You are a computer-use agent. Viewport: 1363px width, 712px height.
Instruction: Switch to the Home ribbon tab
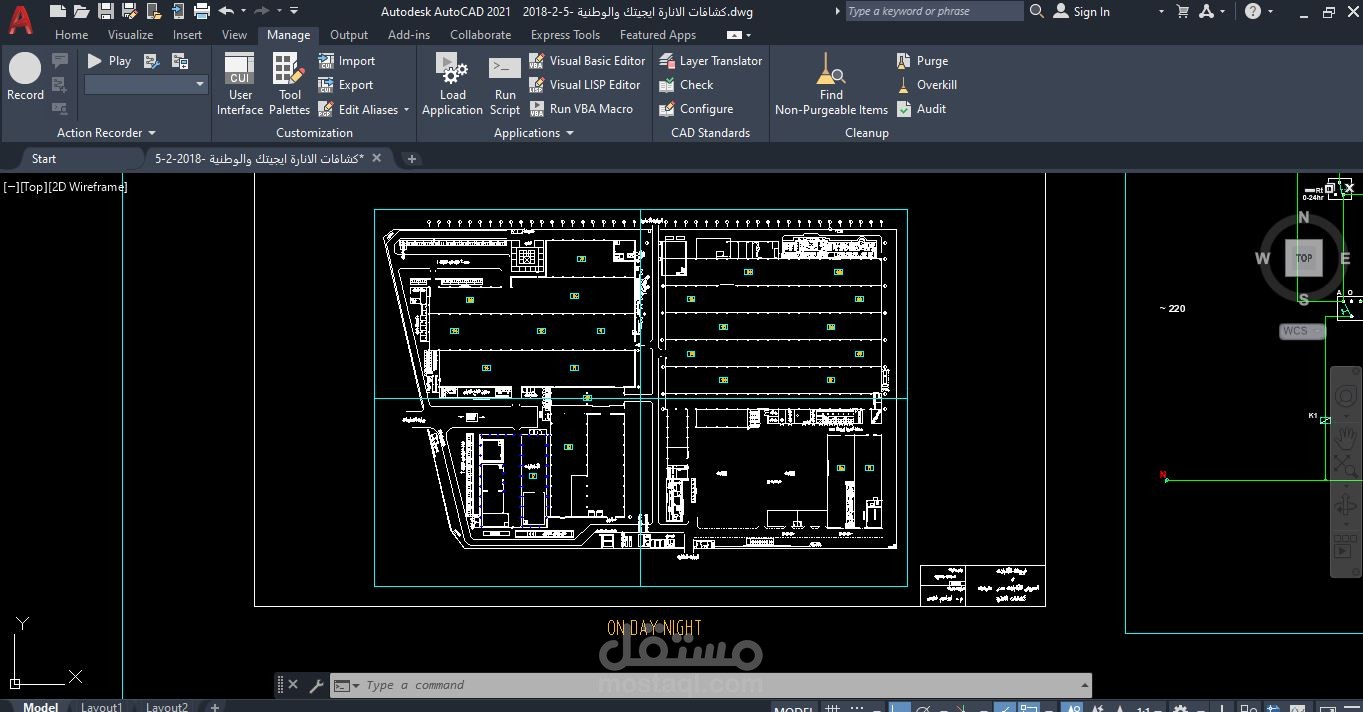(71, 35)
